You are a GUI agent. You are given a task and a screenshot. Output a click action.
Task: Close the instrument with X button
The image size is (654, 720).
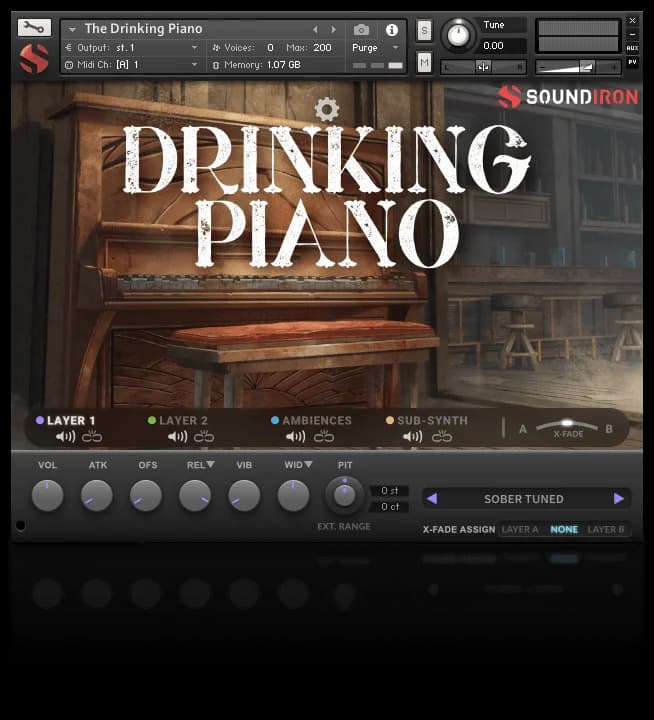point(632,21)
